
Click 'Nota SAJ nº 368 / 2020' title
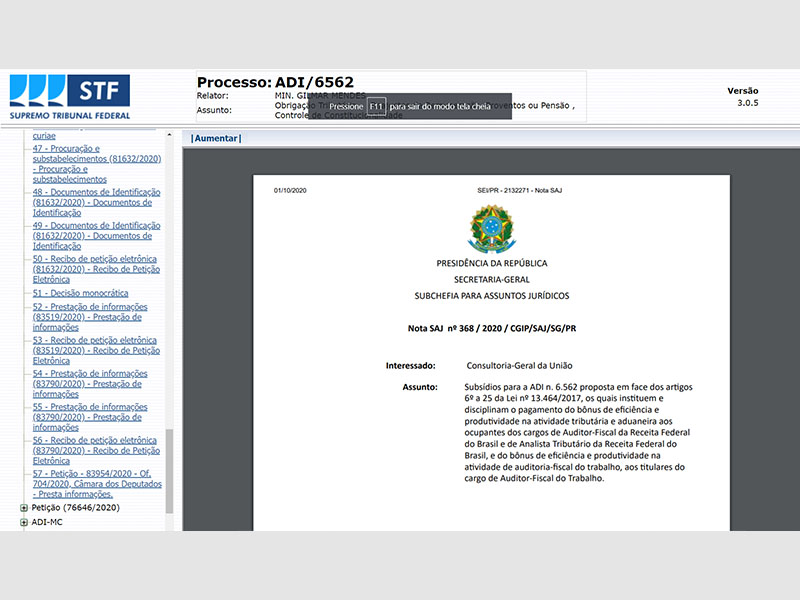click(492, 329)
